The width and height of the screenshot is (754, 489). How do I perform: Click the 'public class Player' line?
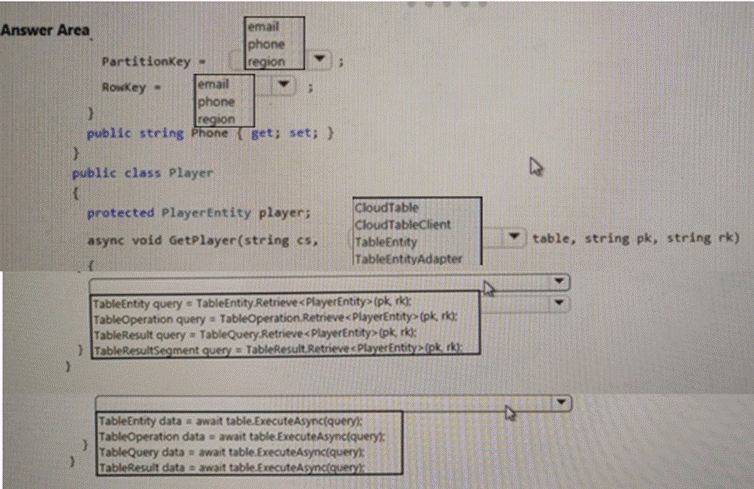(142, 173)
